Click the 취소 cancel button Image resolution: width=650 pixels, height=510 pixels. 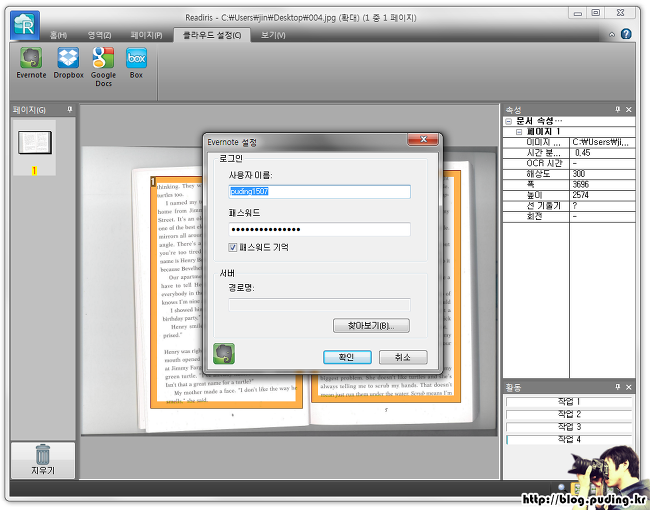403,357
